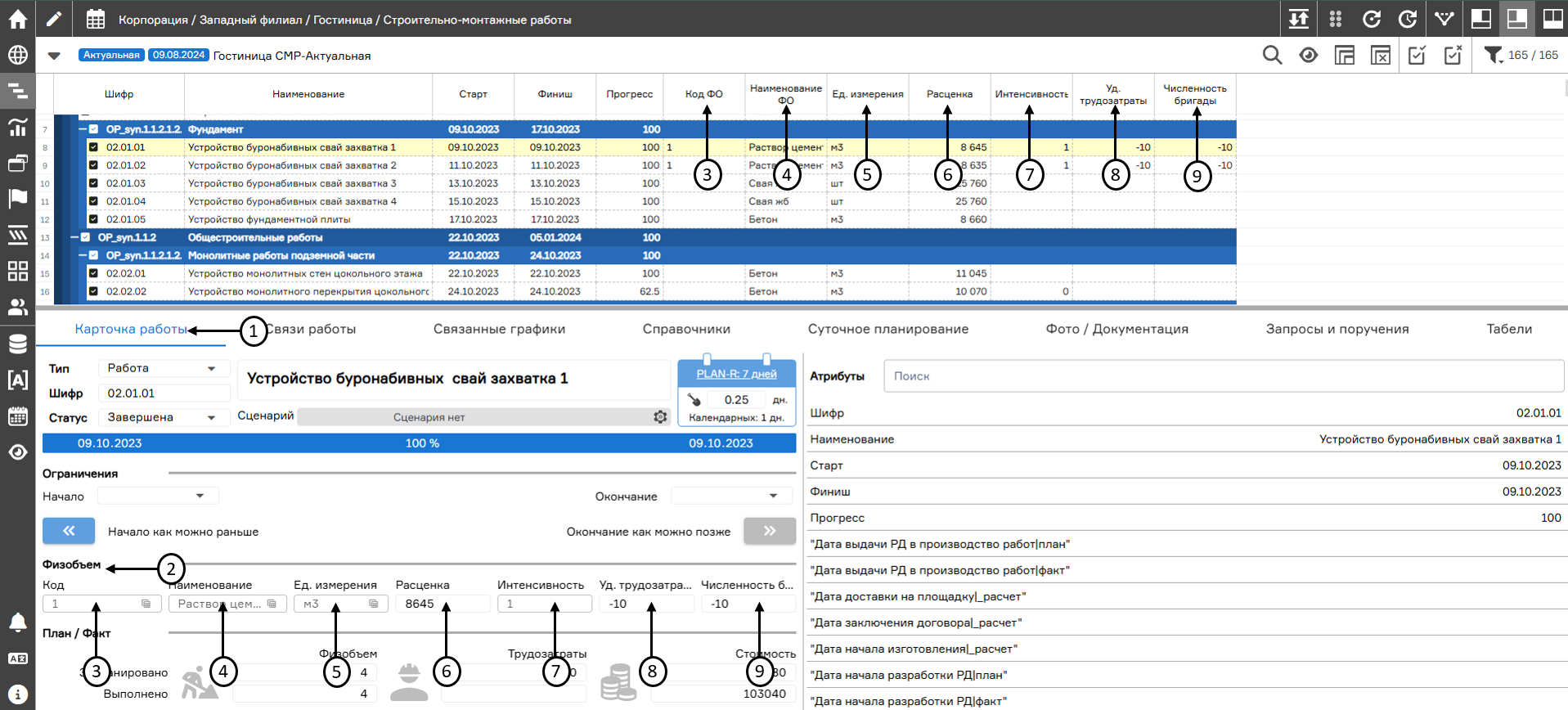
Task: Select the rightmost layout icon
Action: (1552, 18)
